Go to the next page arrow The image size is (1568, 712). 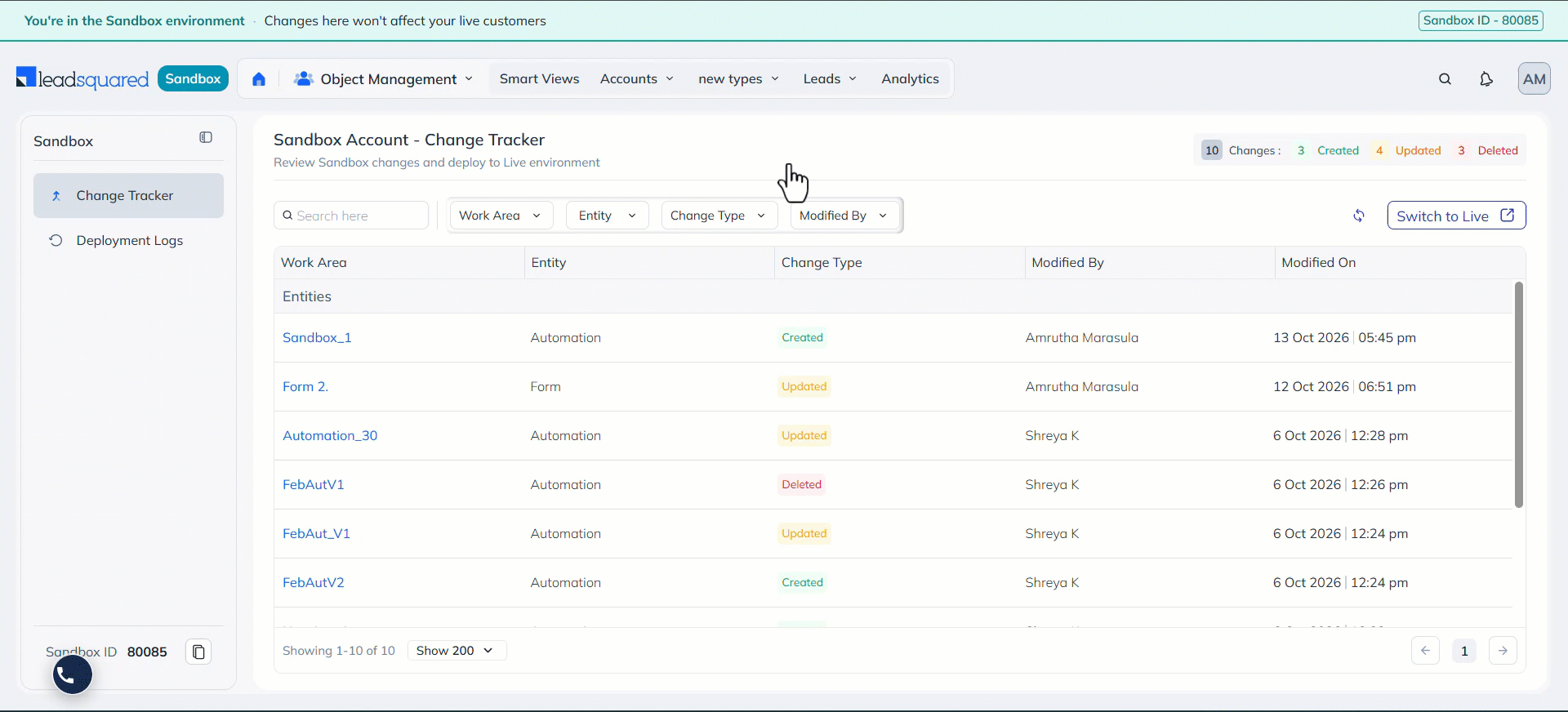coord(1503,651)
